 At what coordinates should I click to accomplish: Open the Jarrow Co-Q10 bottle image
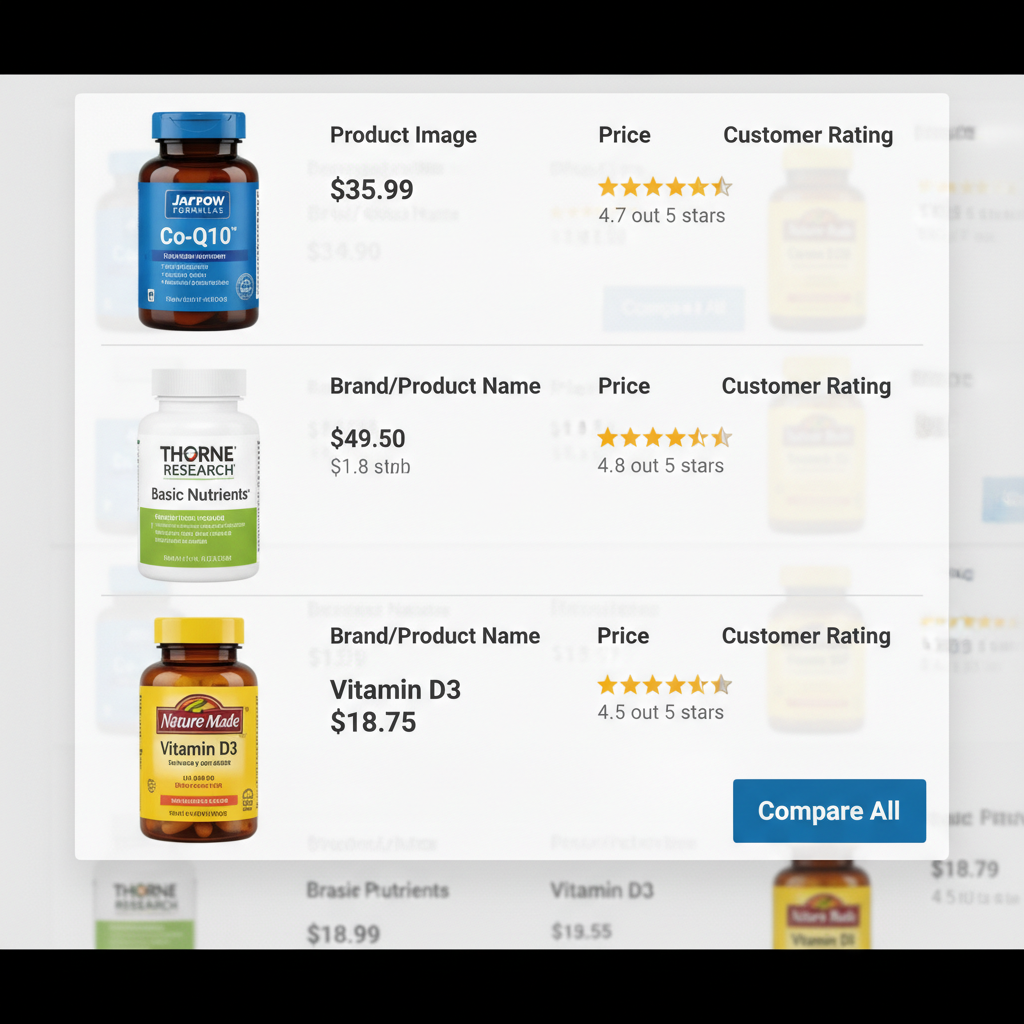pyautogui.click(x=199, y=221)
